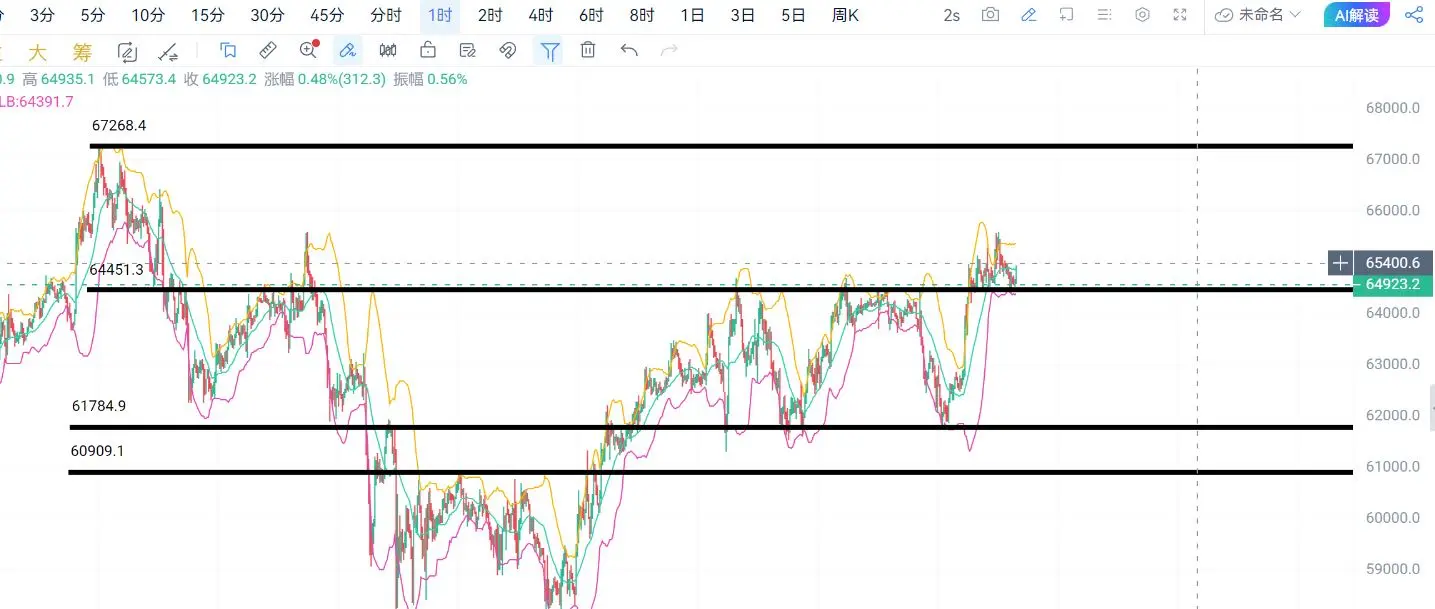
Task: Click the 收 64923.2 close value
Action: [x=220, y=79]
